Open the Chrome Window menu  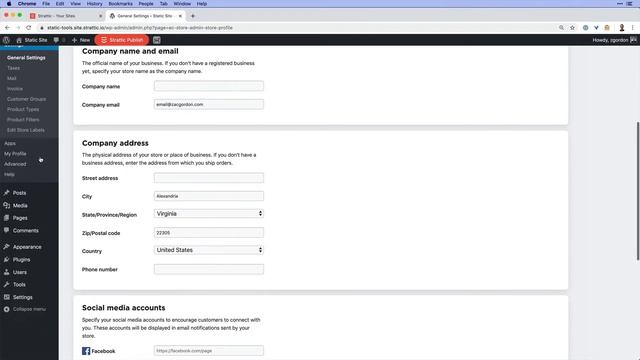(182, 4)
